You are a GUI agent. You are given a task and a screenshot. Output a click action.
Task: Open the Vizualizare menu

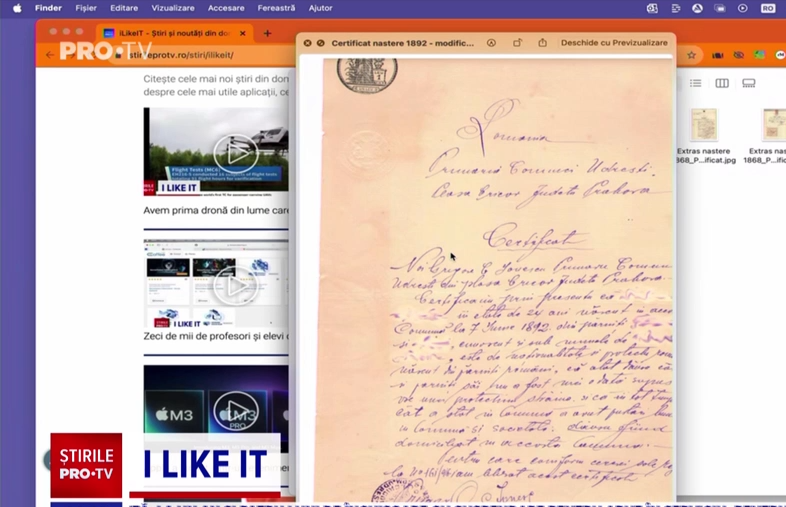[173, 8]
